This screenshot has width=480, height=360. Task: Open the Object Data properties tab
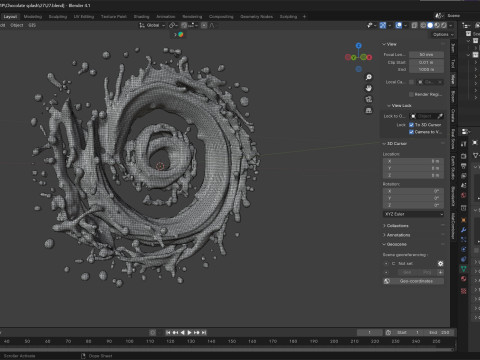click(x=463, y=269)
